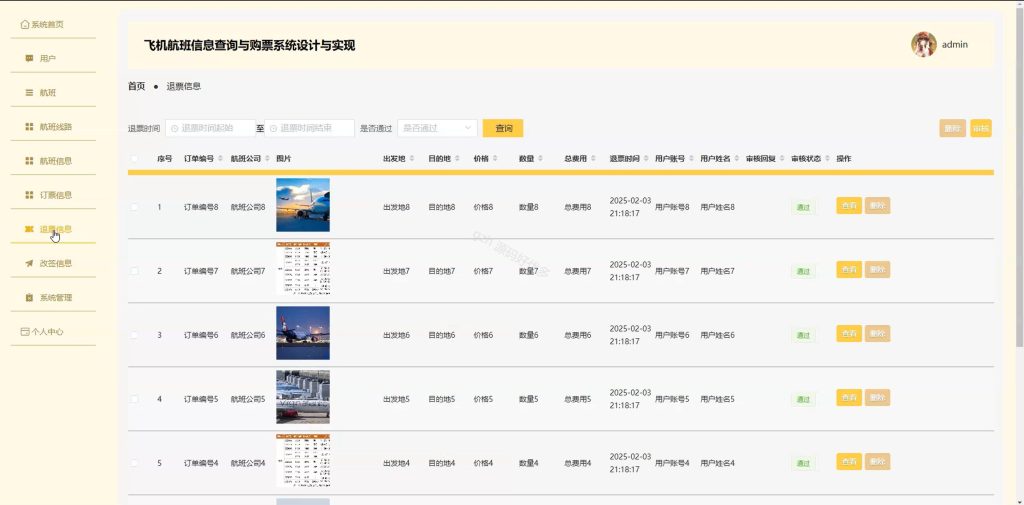The image size is (1024, 505).
Task: Click the 用户 sidebar icon
Action: tap(29, 59)
